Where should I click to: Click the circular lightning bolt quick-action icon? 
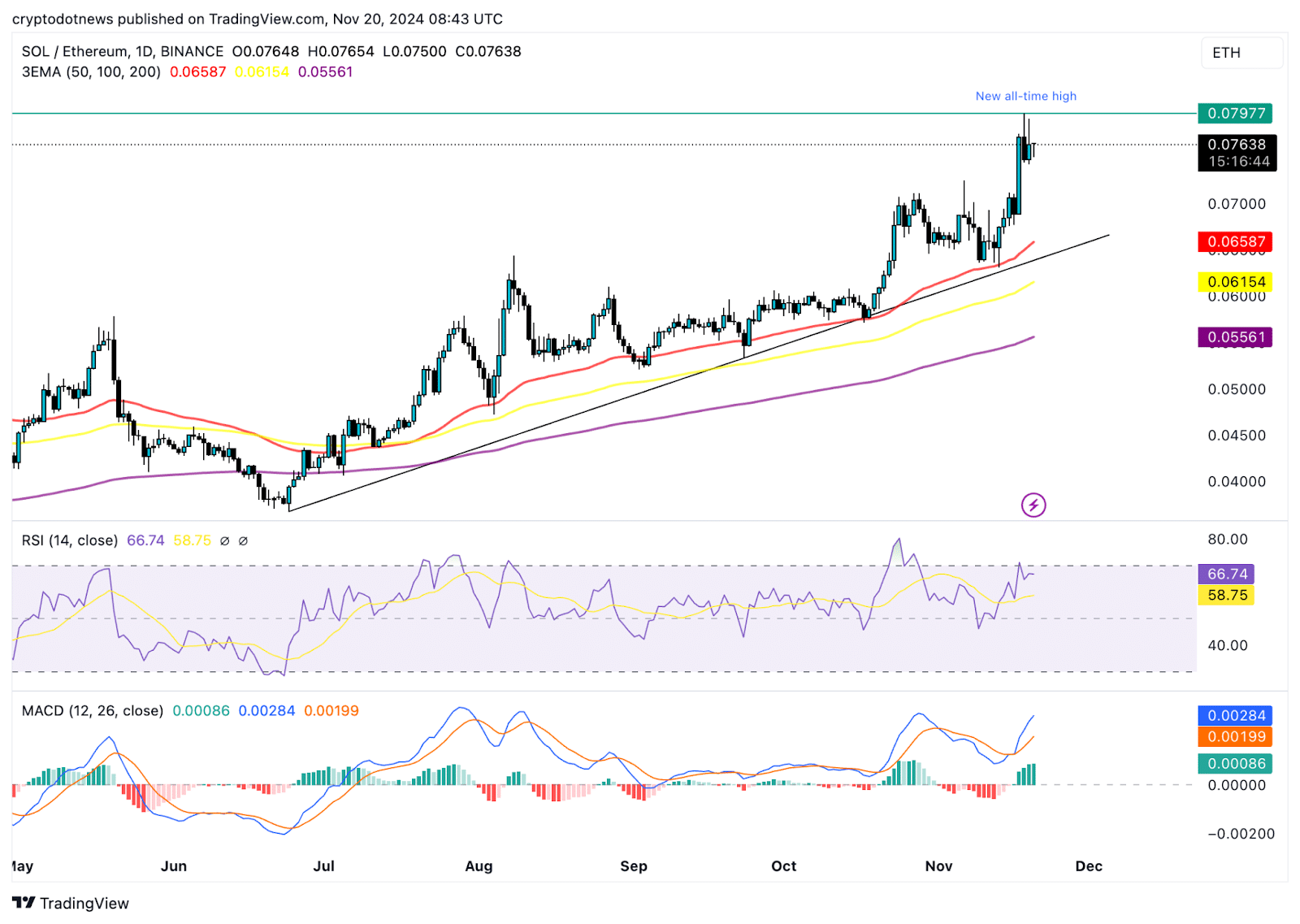tap(1033, 505)
